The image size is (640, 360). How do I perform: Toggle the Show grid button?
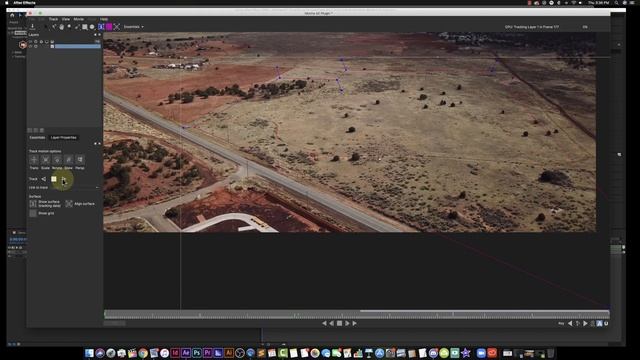pyautogui.click(x=33, y=213)
